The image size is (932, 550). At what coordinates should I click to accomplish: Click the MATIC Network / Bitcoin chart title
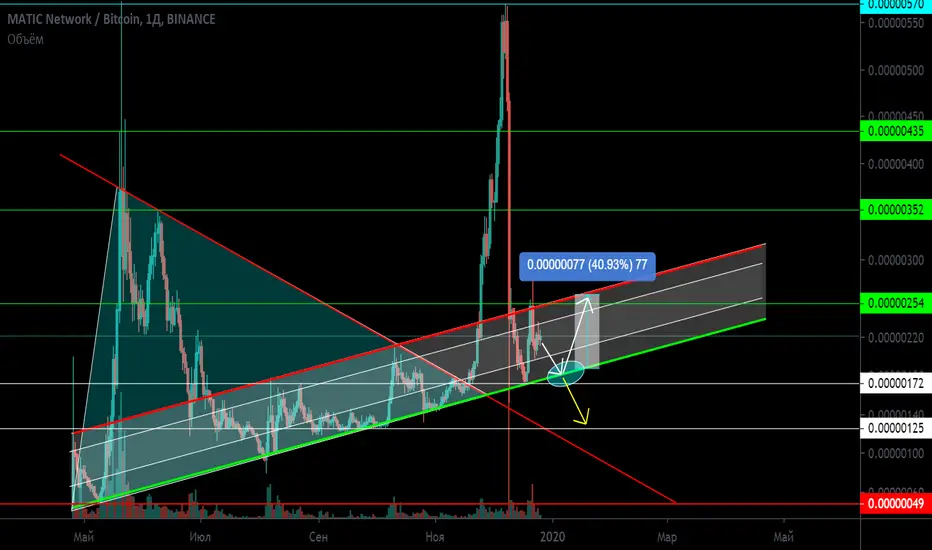[111, 20]
